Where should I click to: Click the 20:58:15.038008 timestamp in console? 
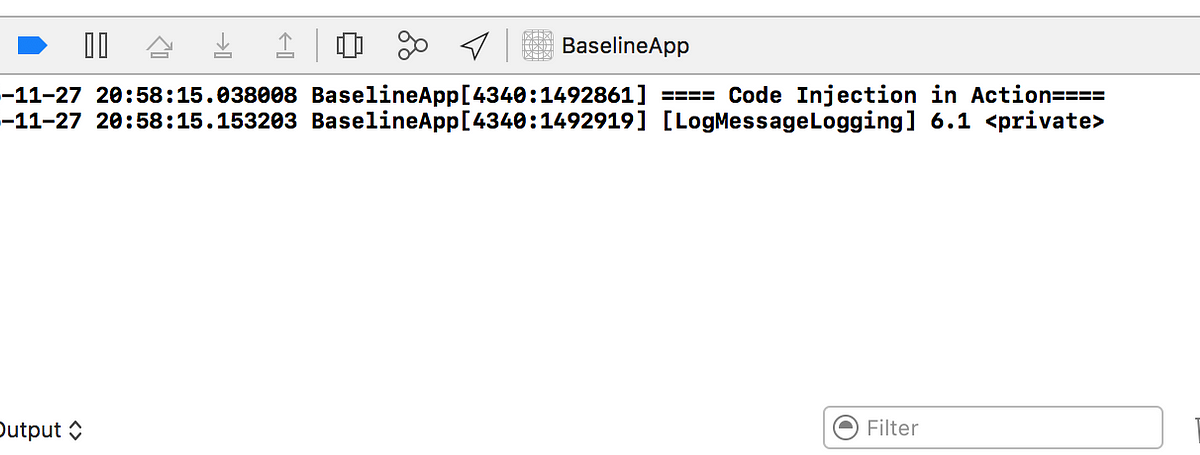[197, 96]
